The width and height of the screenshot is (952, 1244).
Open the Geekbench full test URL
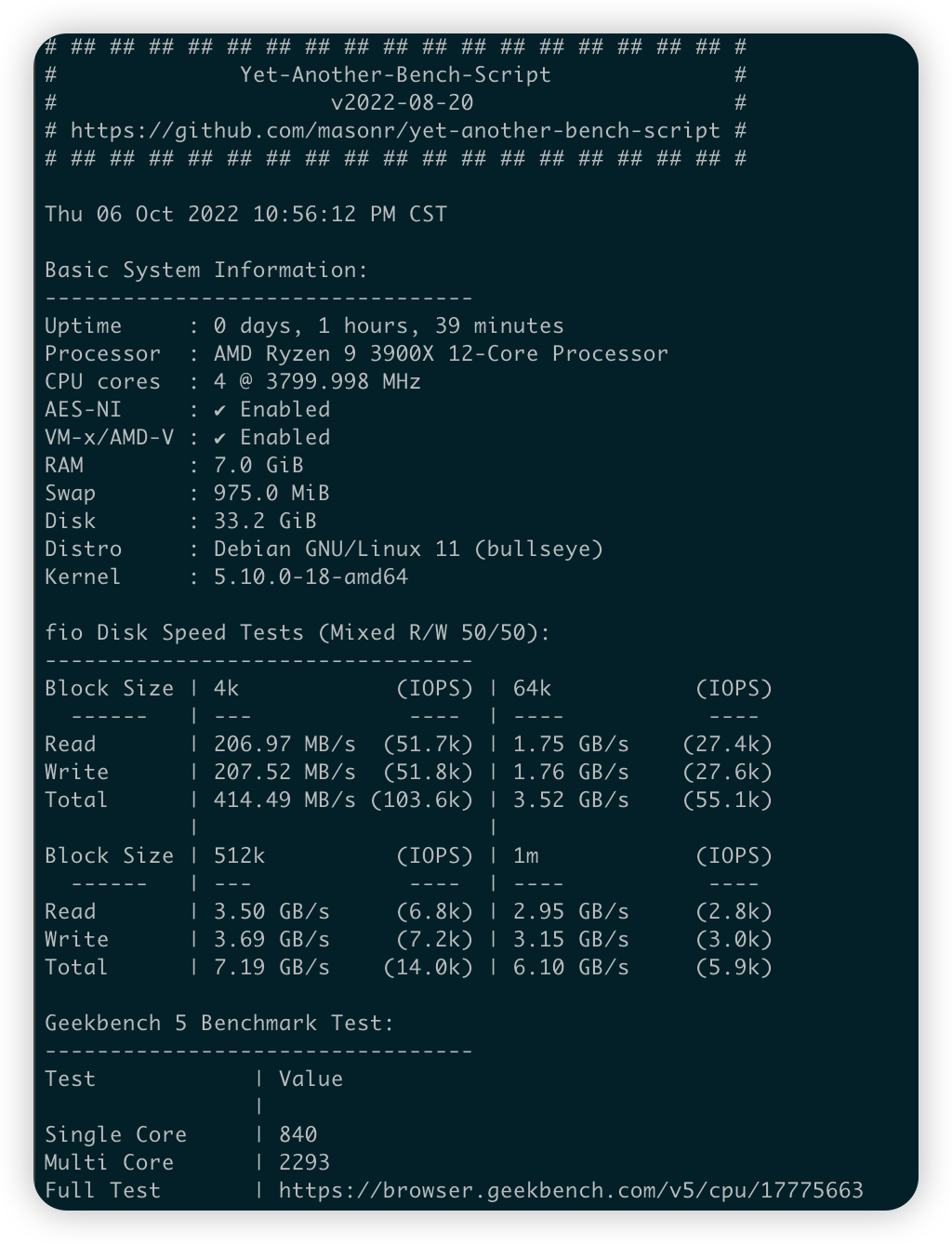[571, 1191]
